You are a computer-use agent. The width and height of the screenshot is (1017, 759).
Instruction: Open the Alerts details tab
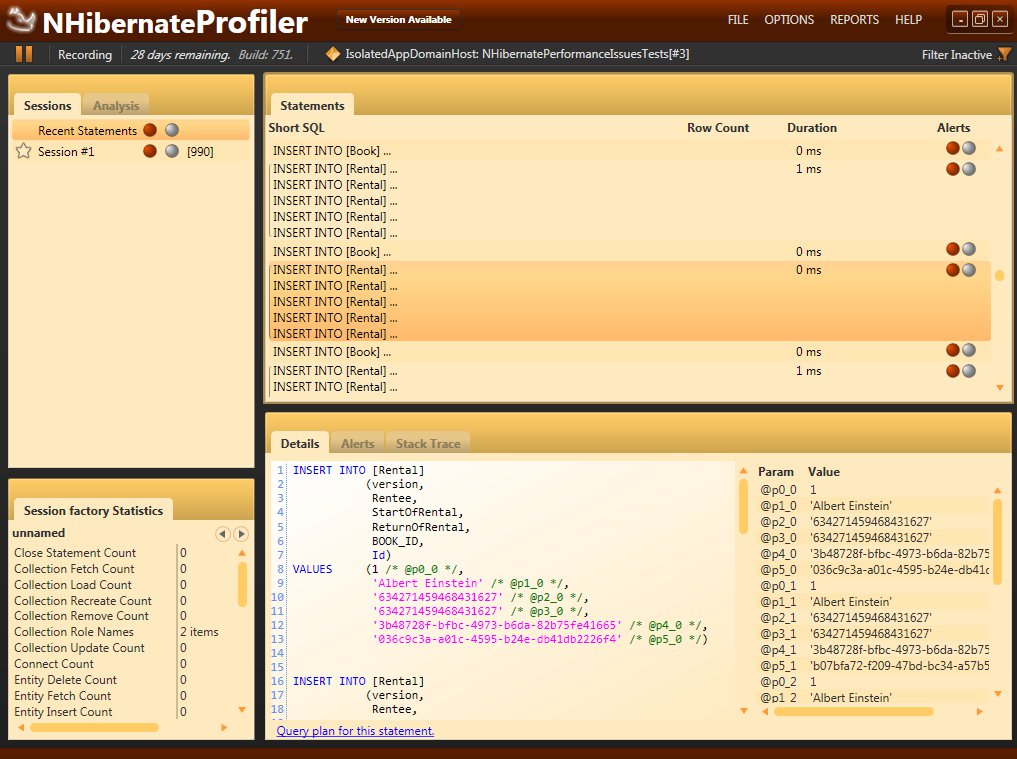357,444
